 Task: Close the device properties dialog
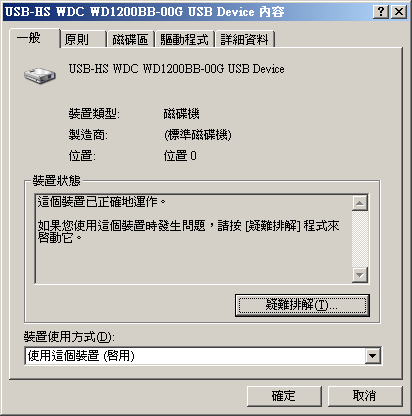(x=399, y=12)
